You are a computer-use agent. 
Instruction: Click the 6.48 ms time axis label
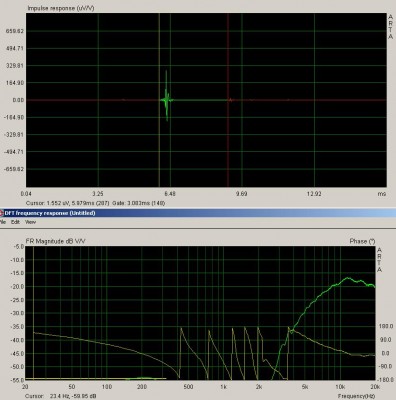coord(170,194)
